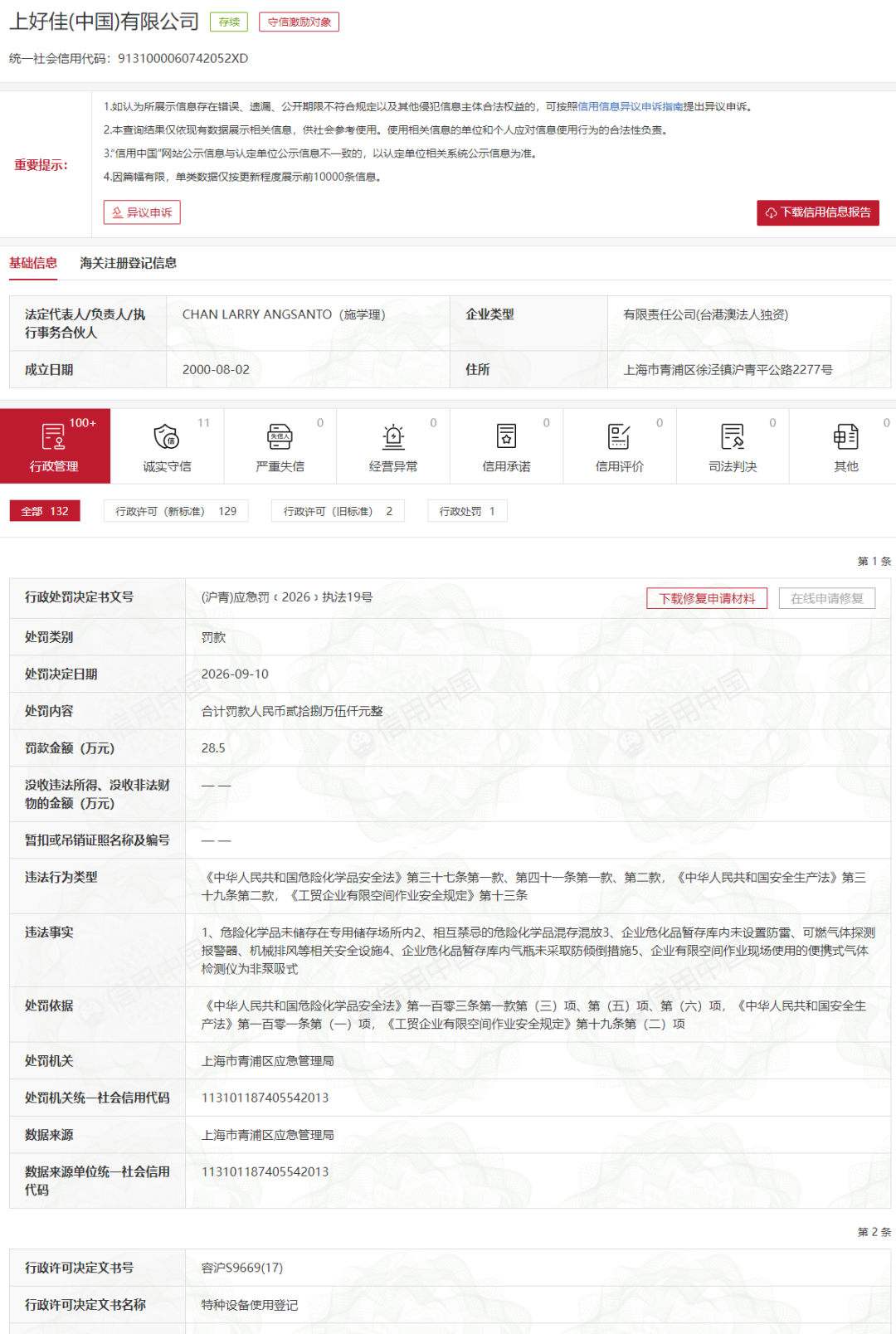Filter by 行政许可（旧标准）2
This screenshot has height=1334, width=896.
pos(338,511)
